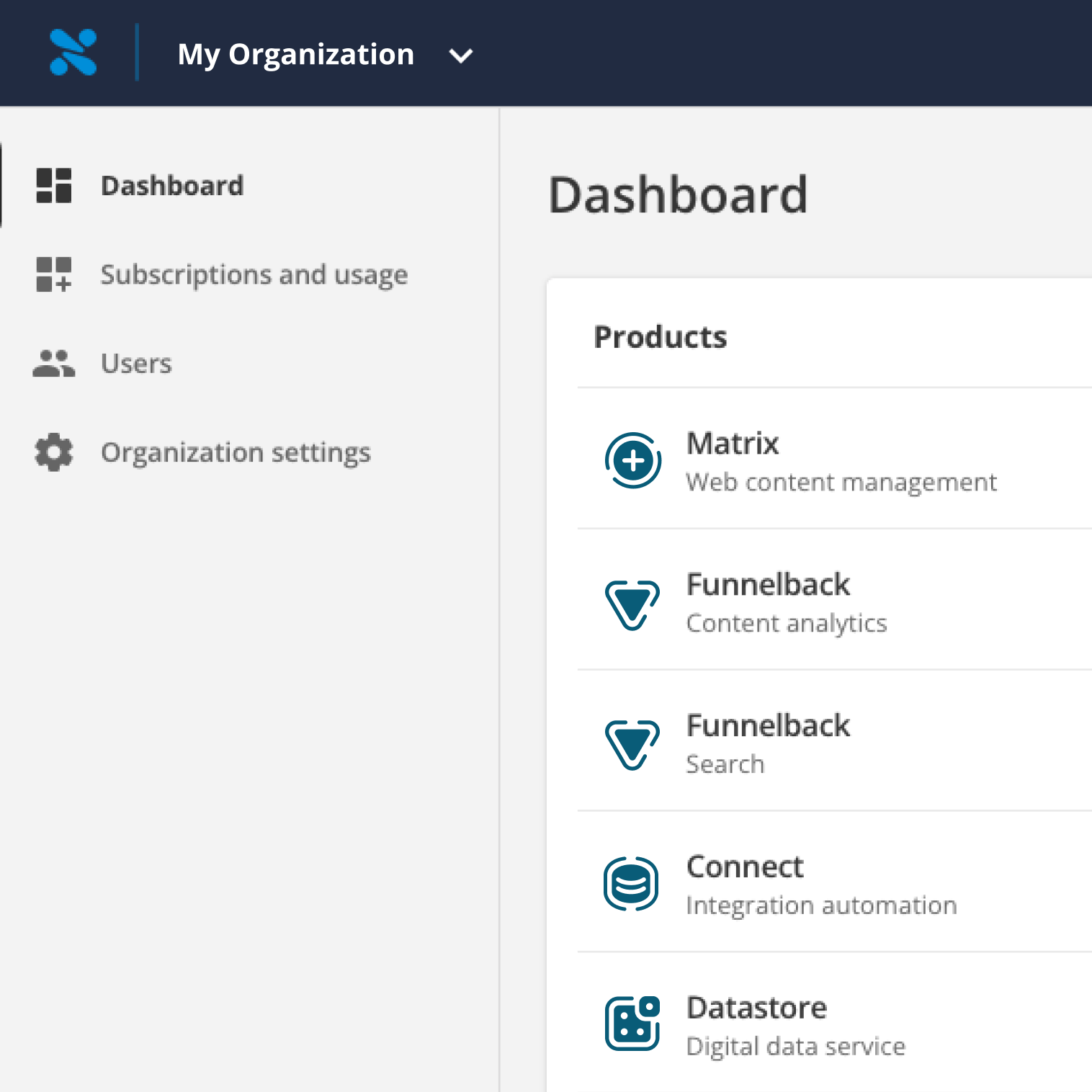
Task: Open the My Organization switcher text
Action: 296,55
